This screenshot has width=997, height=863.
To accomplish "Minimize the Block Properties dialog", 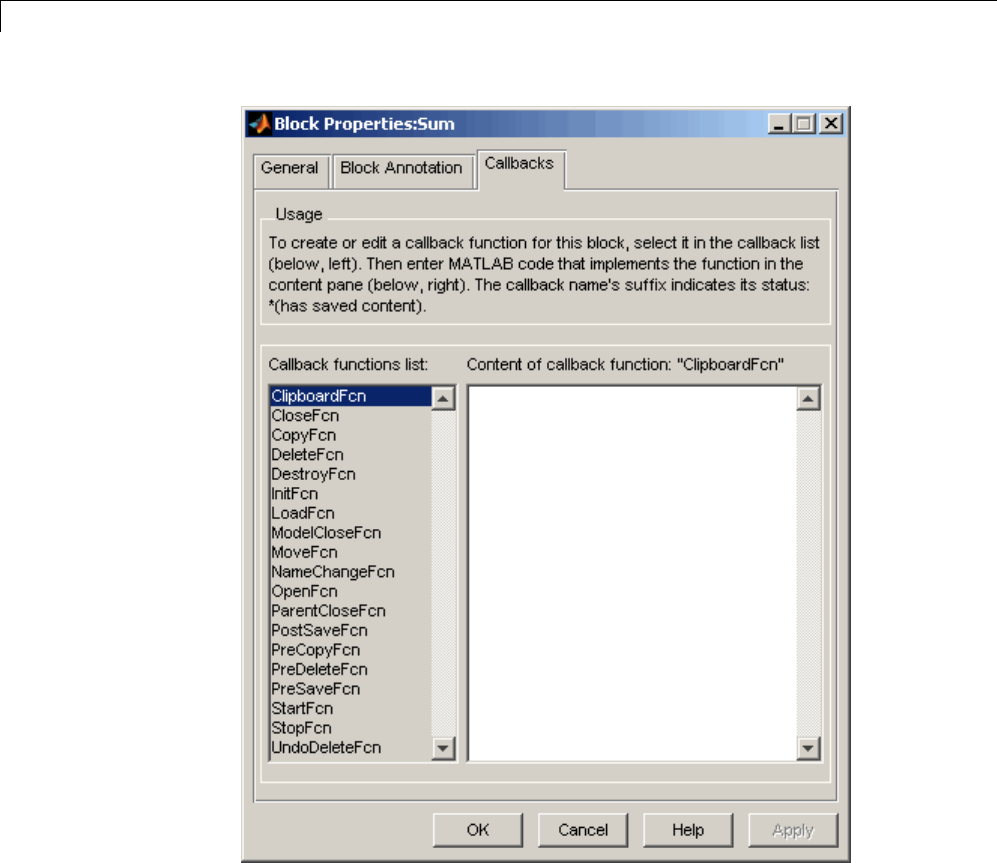I will 779,123.
